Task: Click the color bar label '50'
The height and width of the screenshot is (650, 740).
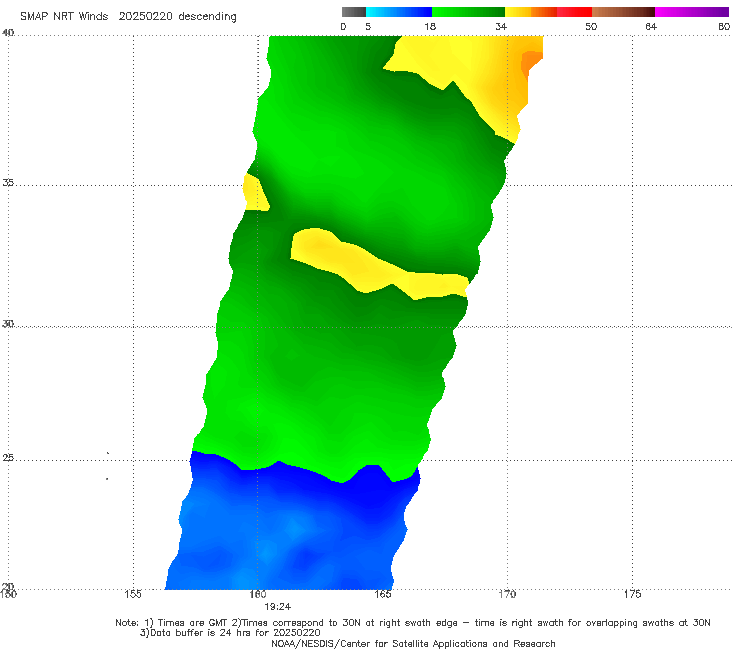Action: click(591, 27)
